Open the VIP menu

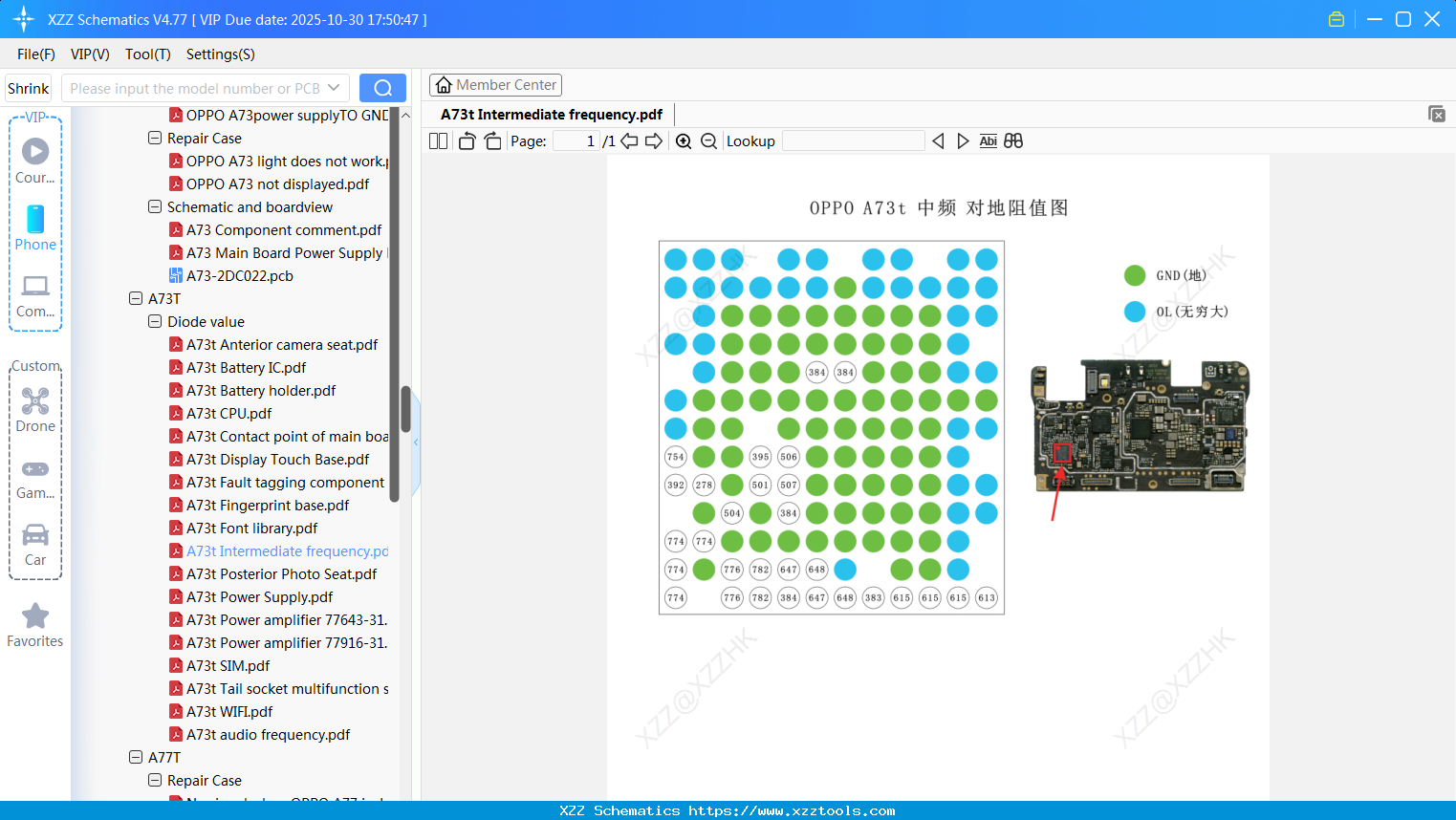[90, 54]
